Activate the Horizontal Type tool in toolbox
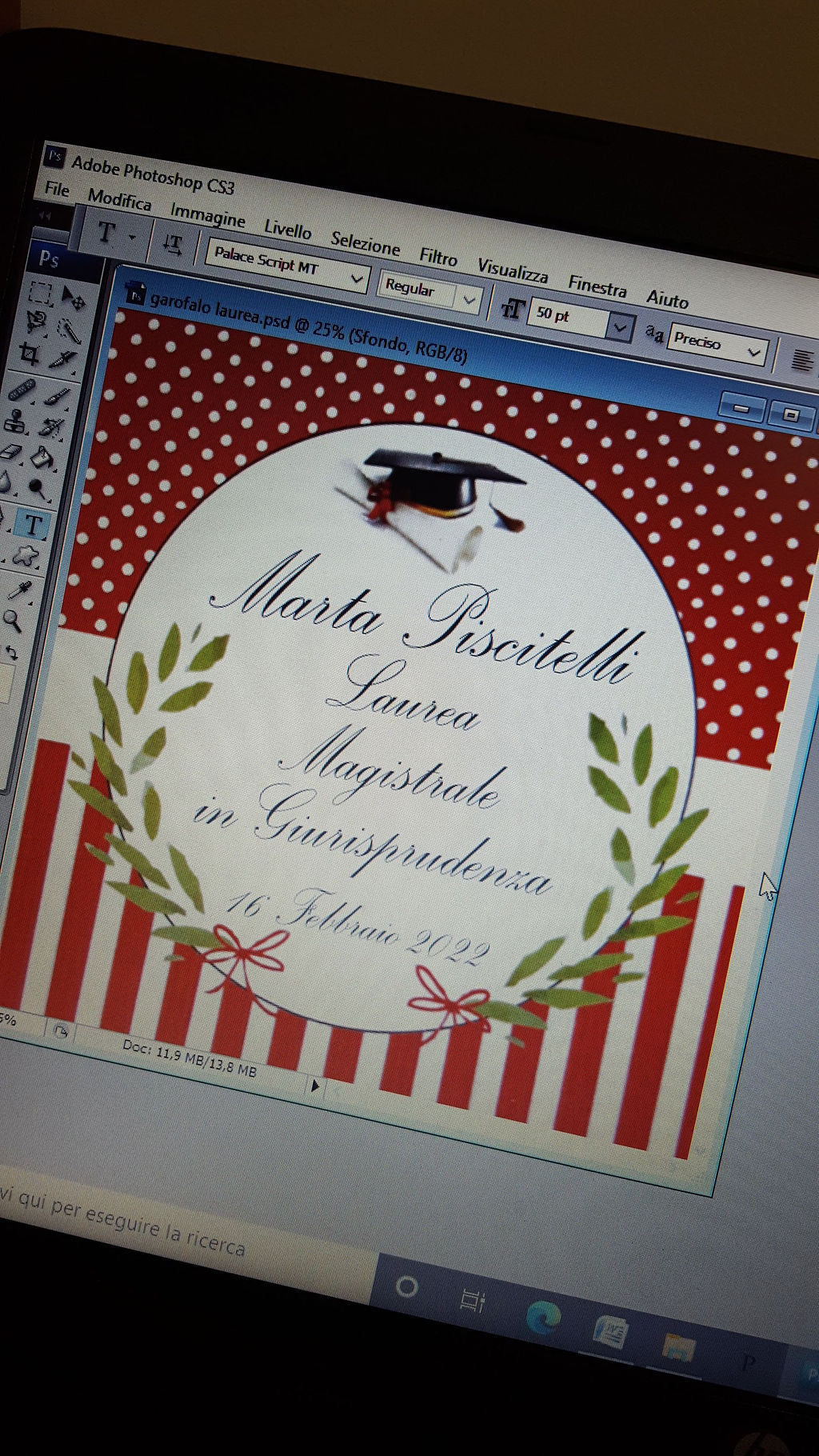Screen dimensions: 819x1456 pyautogui.click(x=32, y=526)
